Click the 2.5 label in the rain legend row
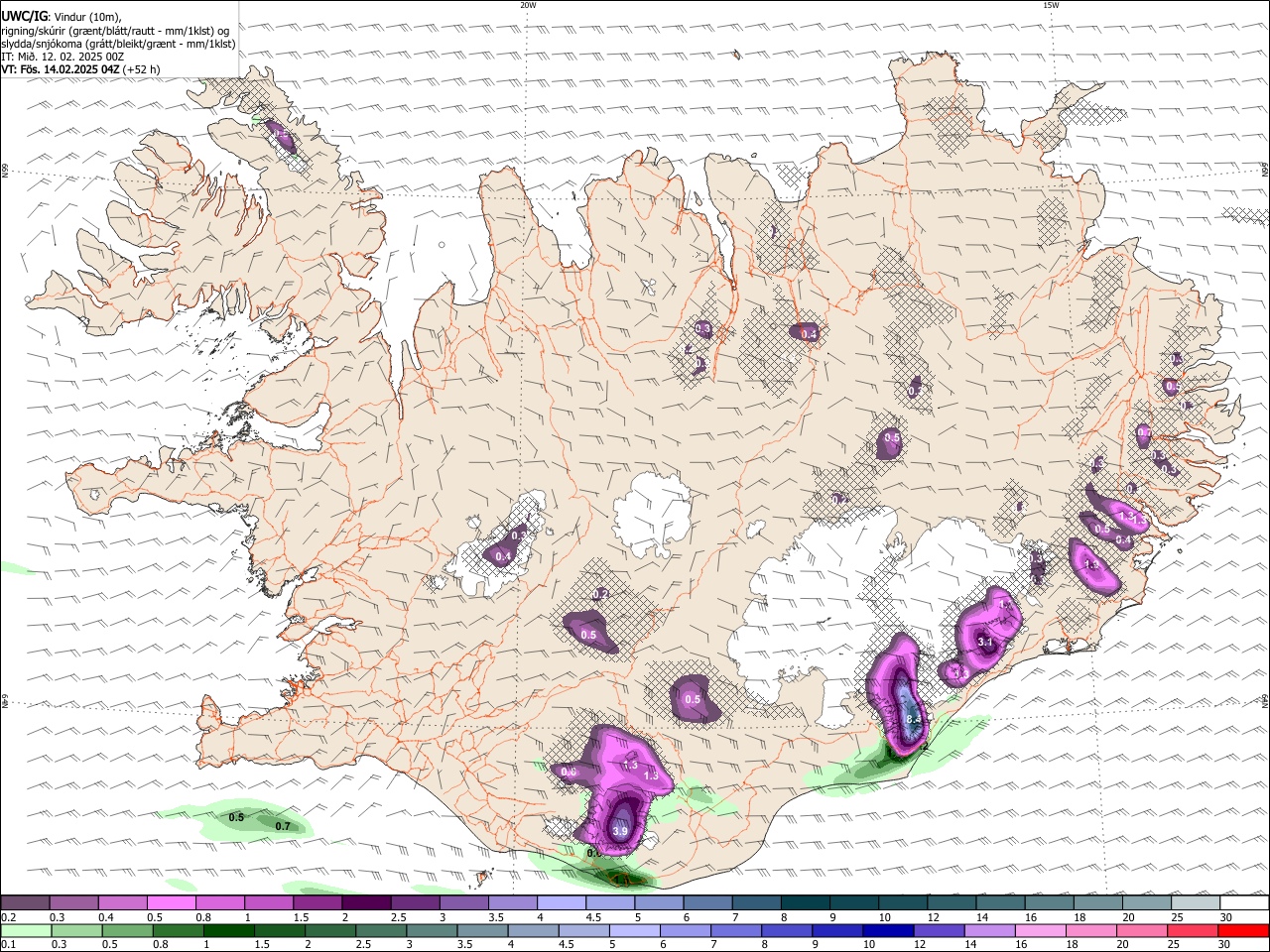The height and width of the screenshot is (952, 1270). (x=362, y=945)
